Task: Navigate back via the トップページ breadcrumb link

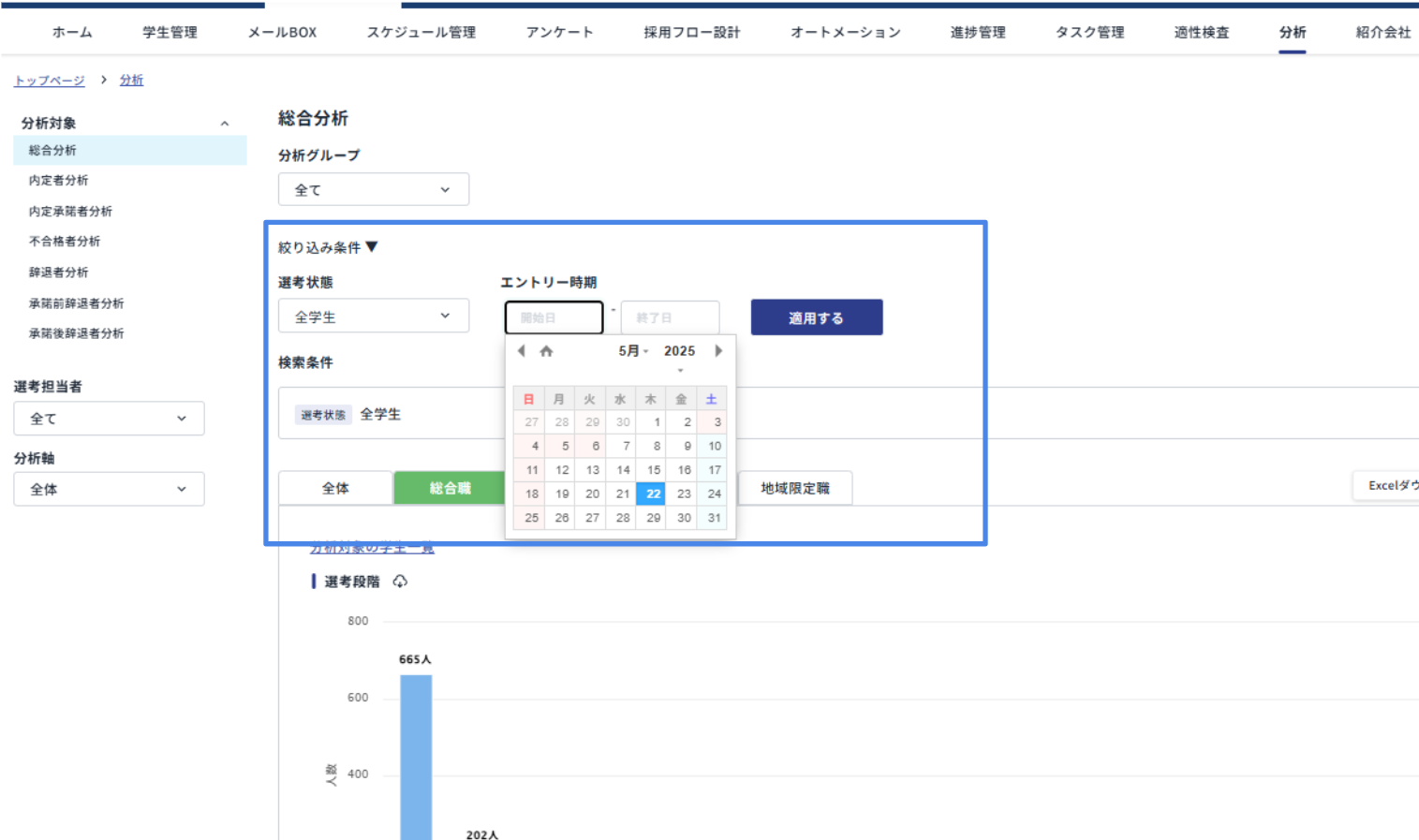Action: [x=49, y=80]
